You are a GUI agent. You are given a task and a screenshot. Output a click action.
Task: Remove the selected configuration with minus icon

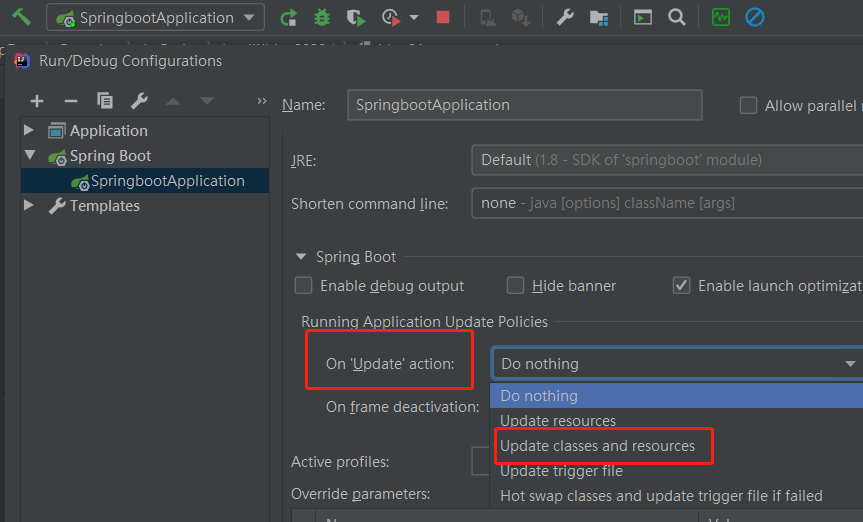pos(71,101)
